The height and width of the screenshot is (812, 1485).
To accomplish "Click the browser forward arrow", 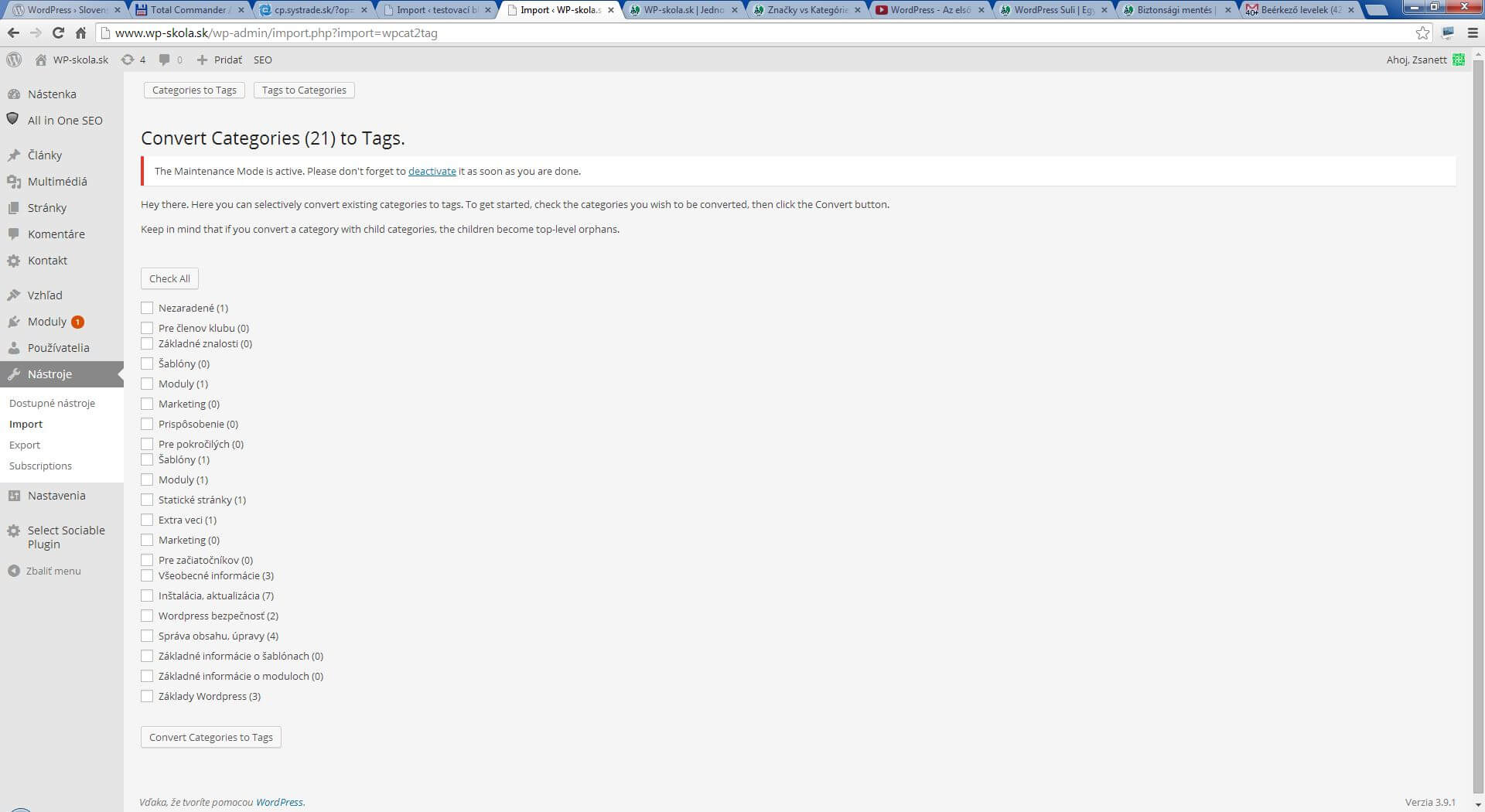I will 36,33.
